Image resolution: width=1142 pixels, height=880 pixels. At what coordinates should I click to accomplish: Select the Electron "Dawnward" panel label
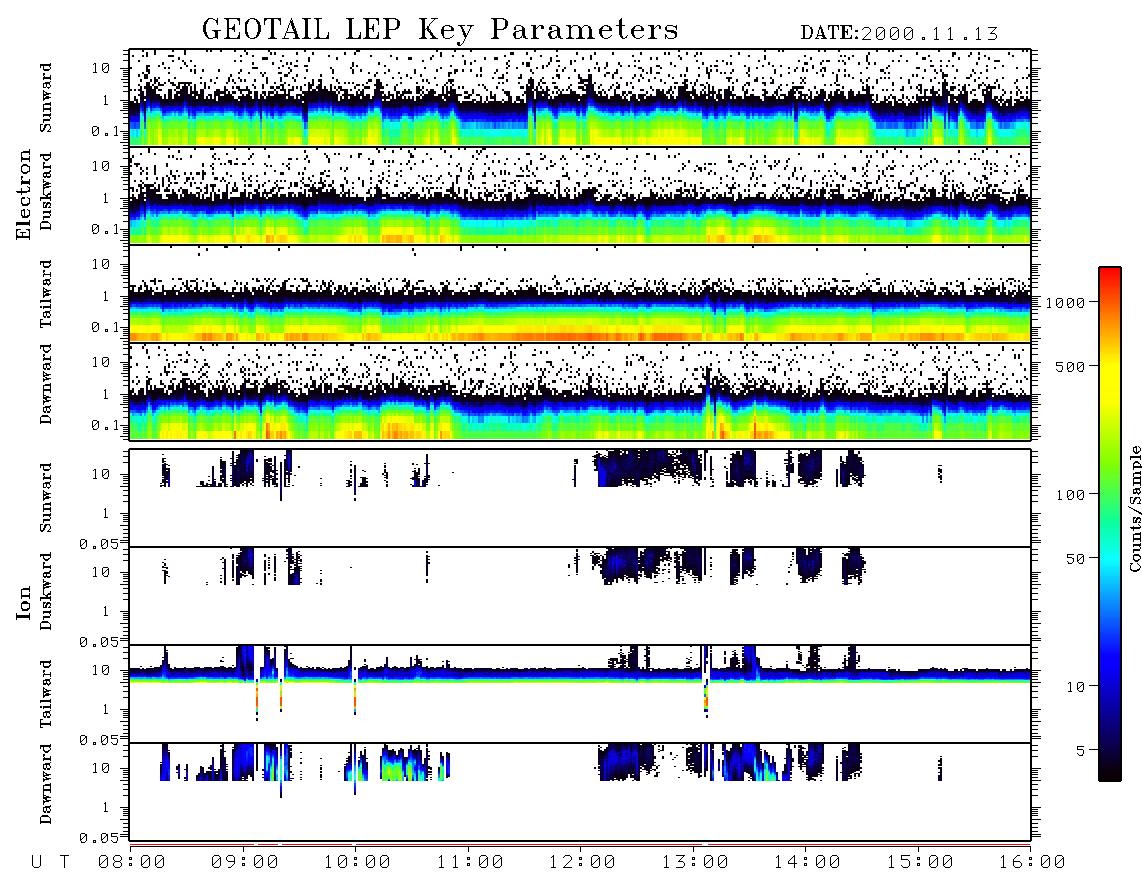pos(46,385)
